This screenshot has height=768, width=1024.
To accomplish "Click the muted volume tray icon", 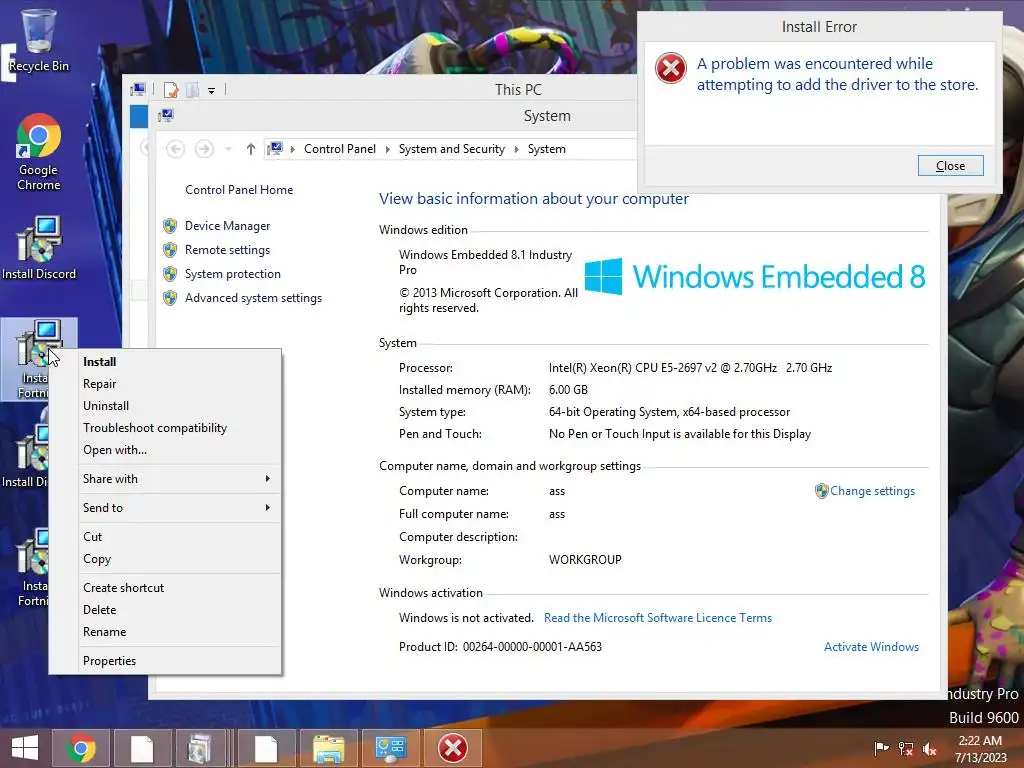I will [930, 748].
